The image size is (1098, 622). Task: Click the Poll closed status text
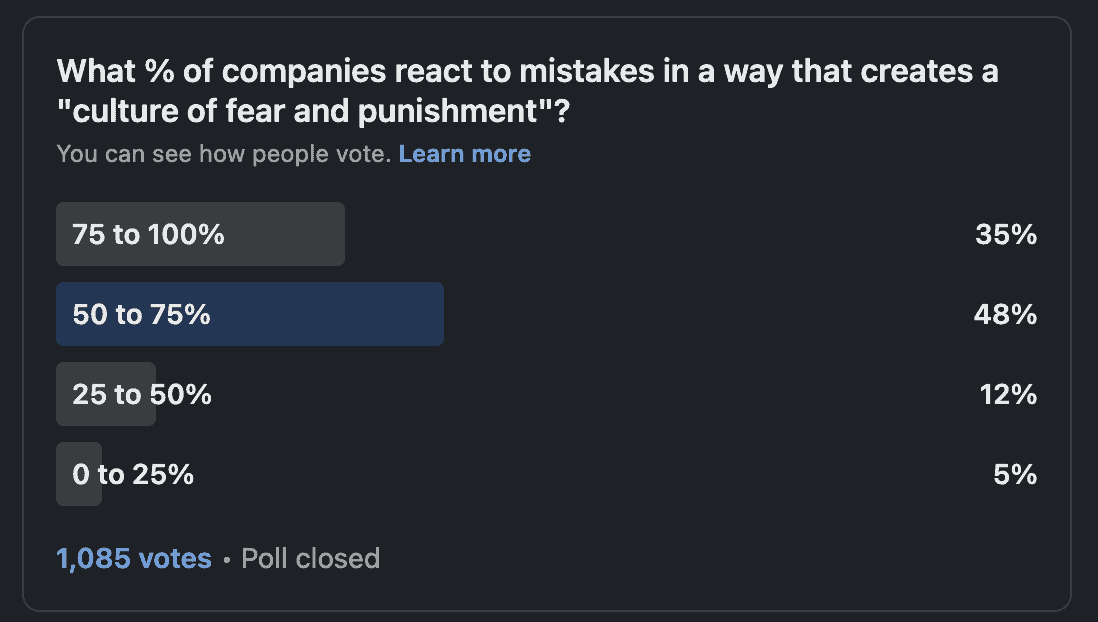(310, 558)
